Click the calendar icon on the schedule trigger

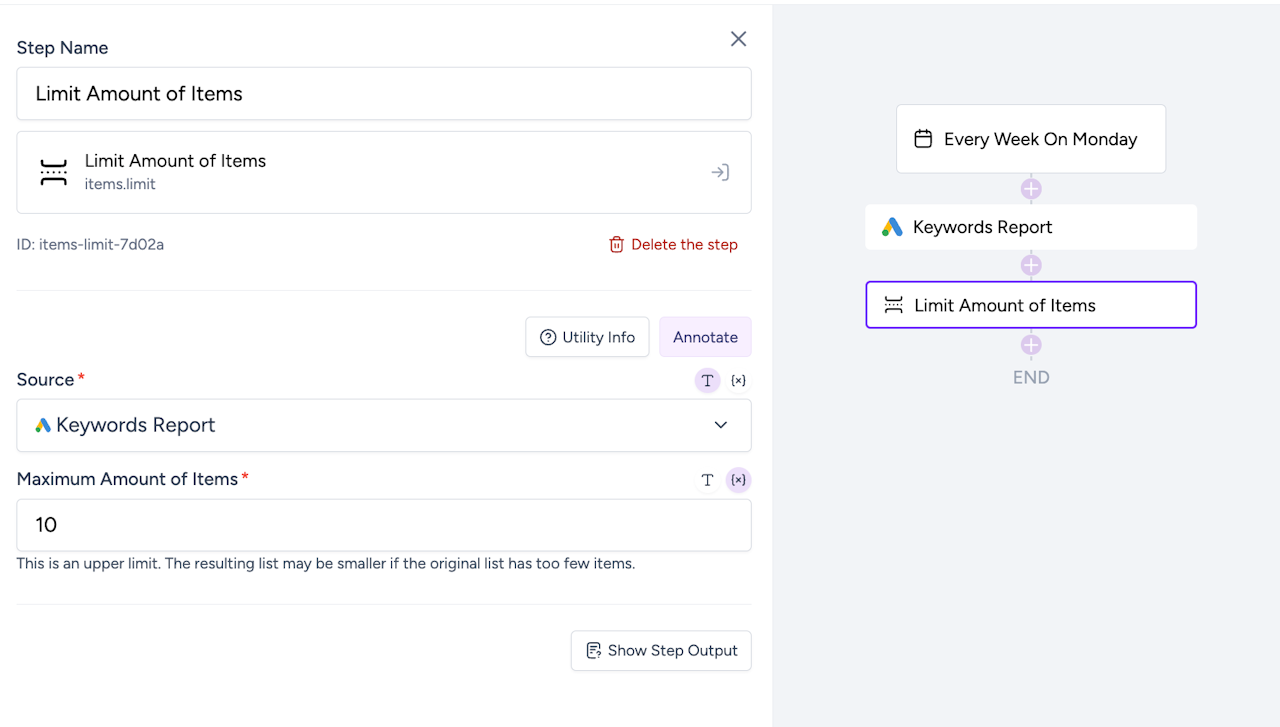click(x=923, y=139)
